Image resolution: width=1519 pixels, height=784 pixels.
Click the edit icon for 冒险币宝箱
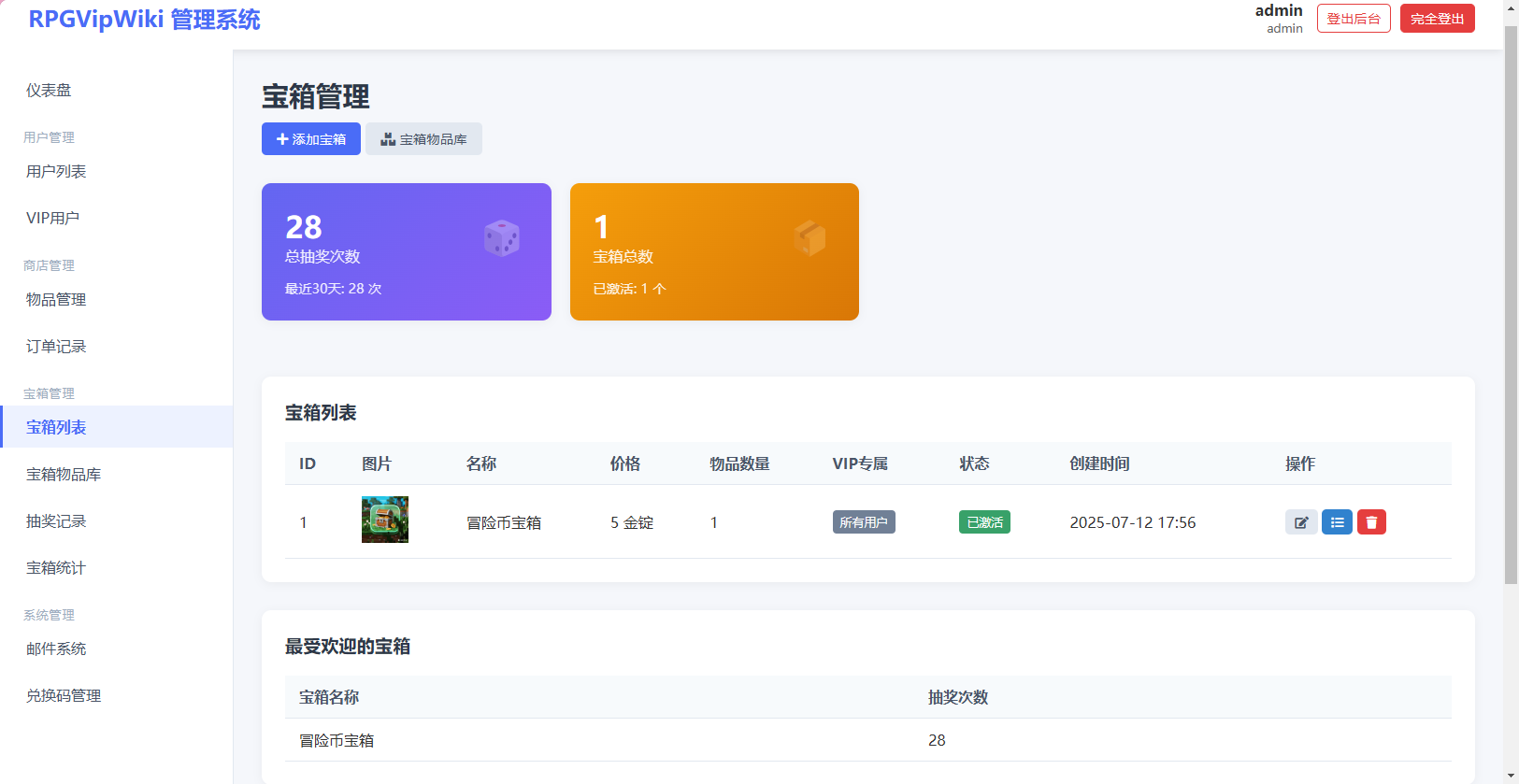(1301, 522)
